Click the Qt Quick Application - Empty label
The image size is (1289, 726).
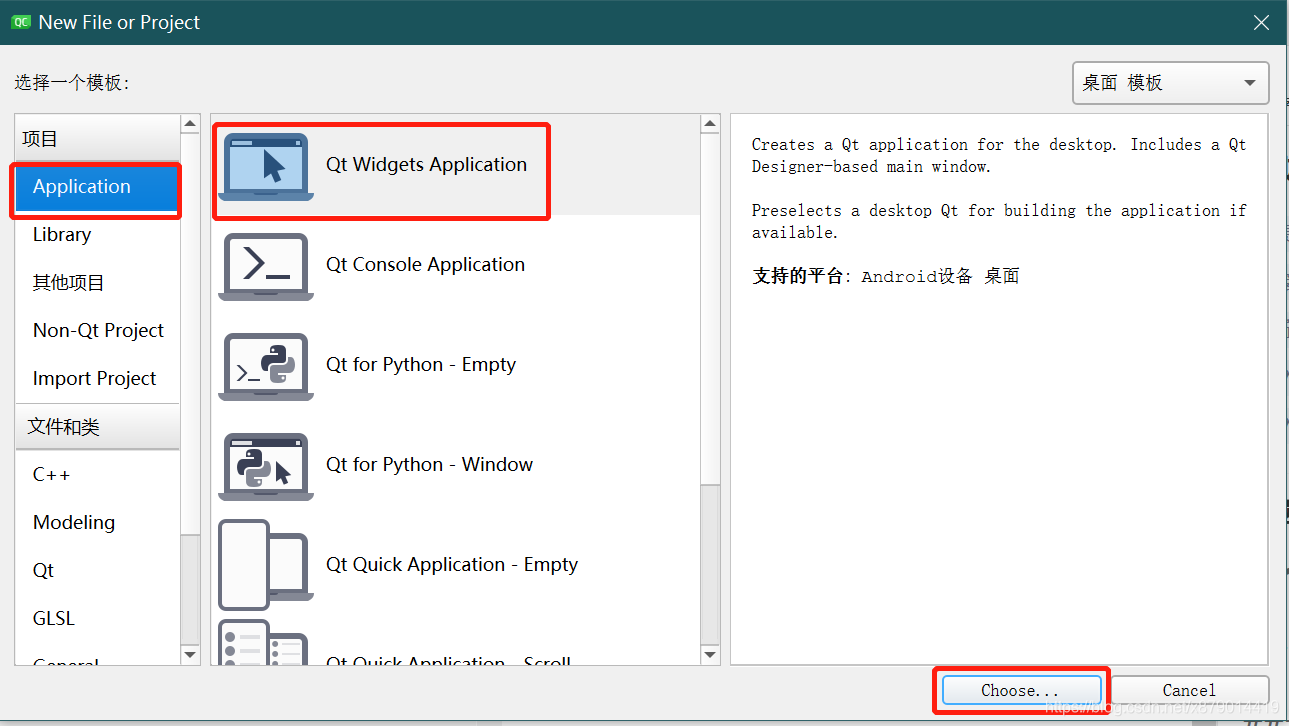coord(452,565)
